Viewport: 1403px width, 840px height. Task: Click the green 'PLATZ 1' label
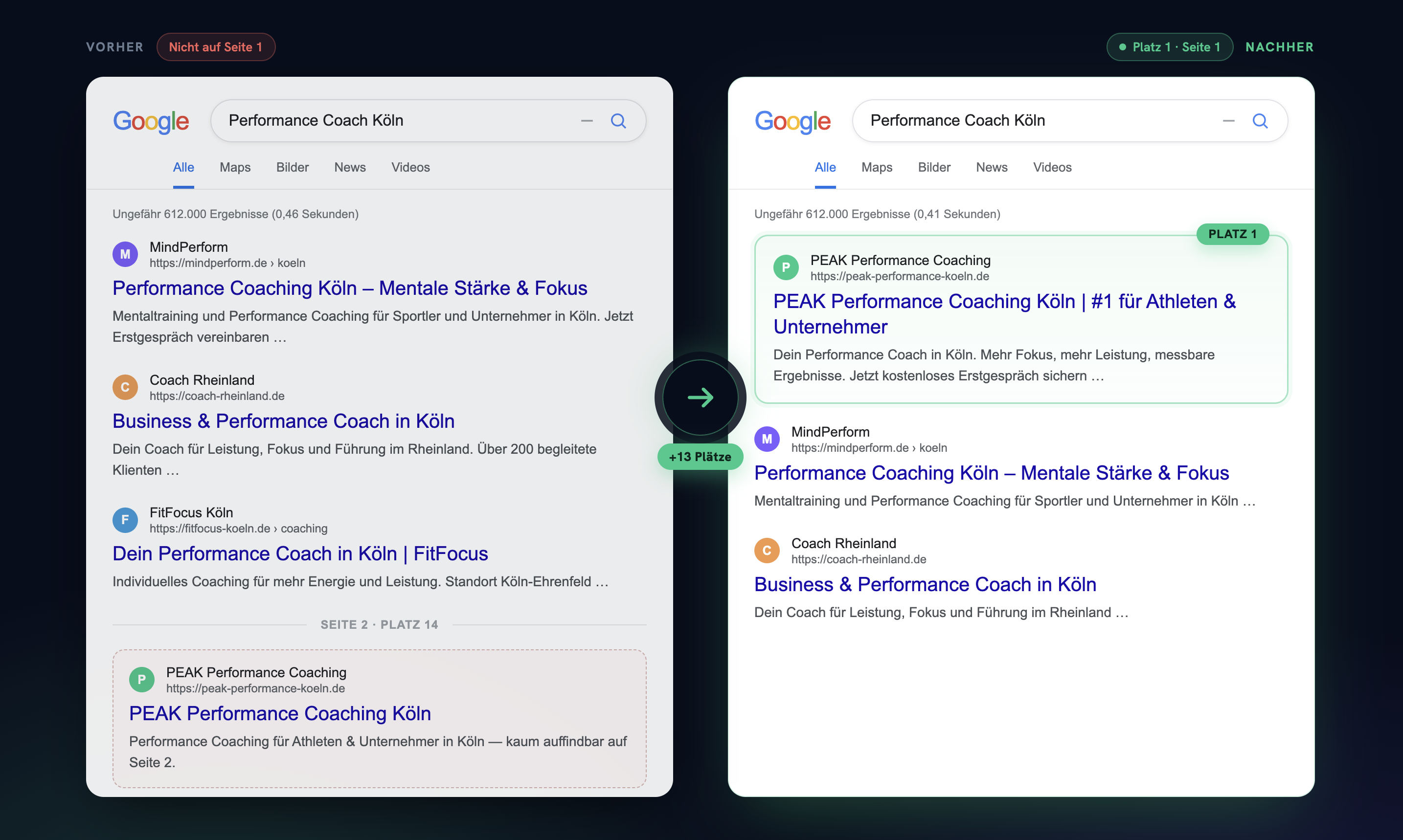coord(1233,234)
